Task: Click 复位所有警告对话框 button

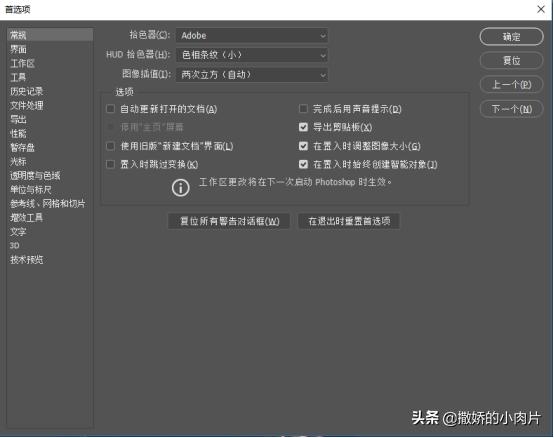Action: click(x=229, y=221)
